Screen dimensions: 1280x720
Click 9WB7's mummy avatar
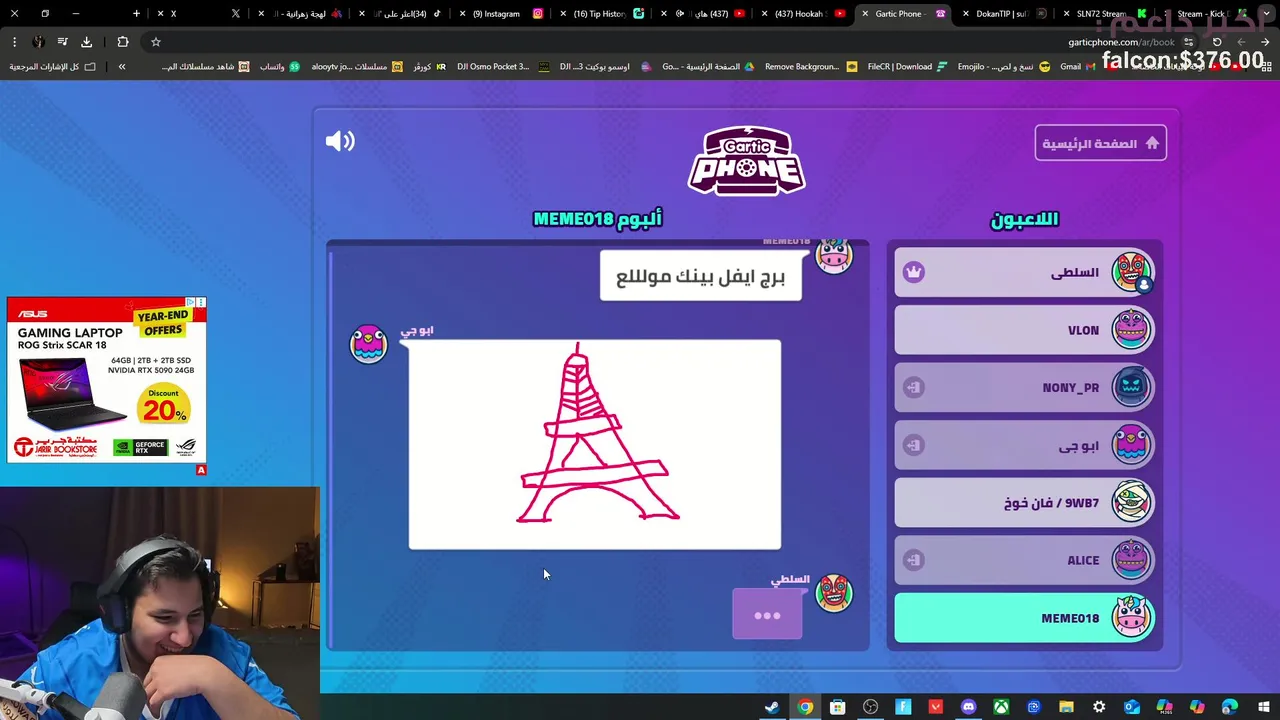(1131, 503)
